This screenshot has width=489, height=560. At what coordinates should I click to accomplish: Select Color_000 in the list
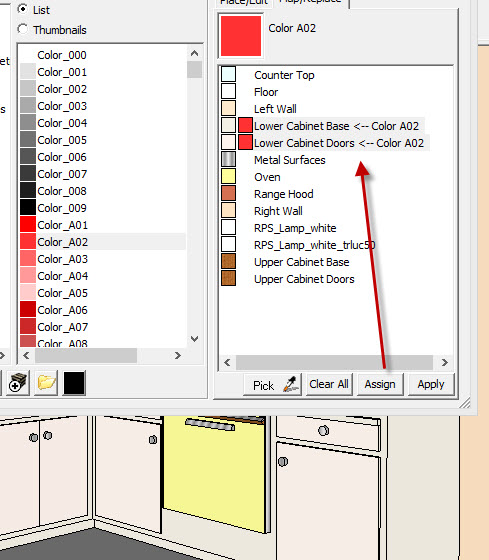point(102,55)
